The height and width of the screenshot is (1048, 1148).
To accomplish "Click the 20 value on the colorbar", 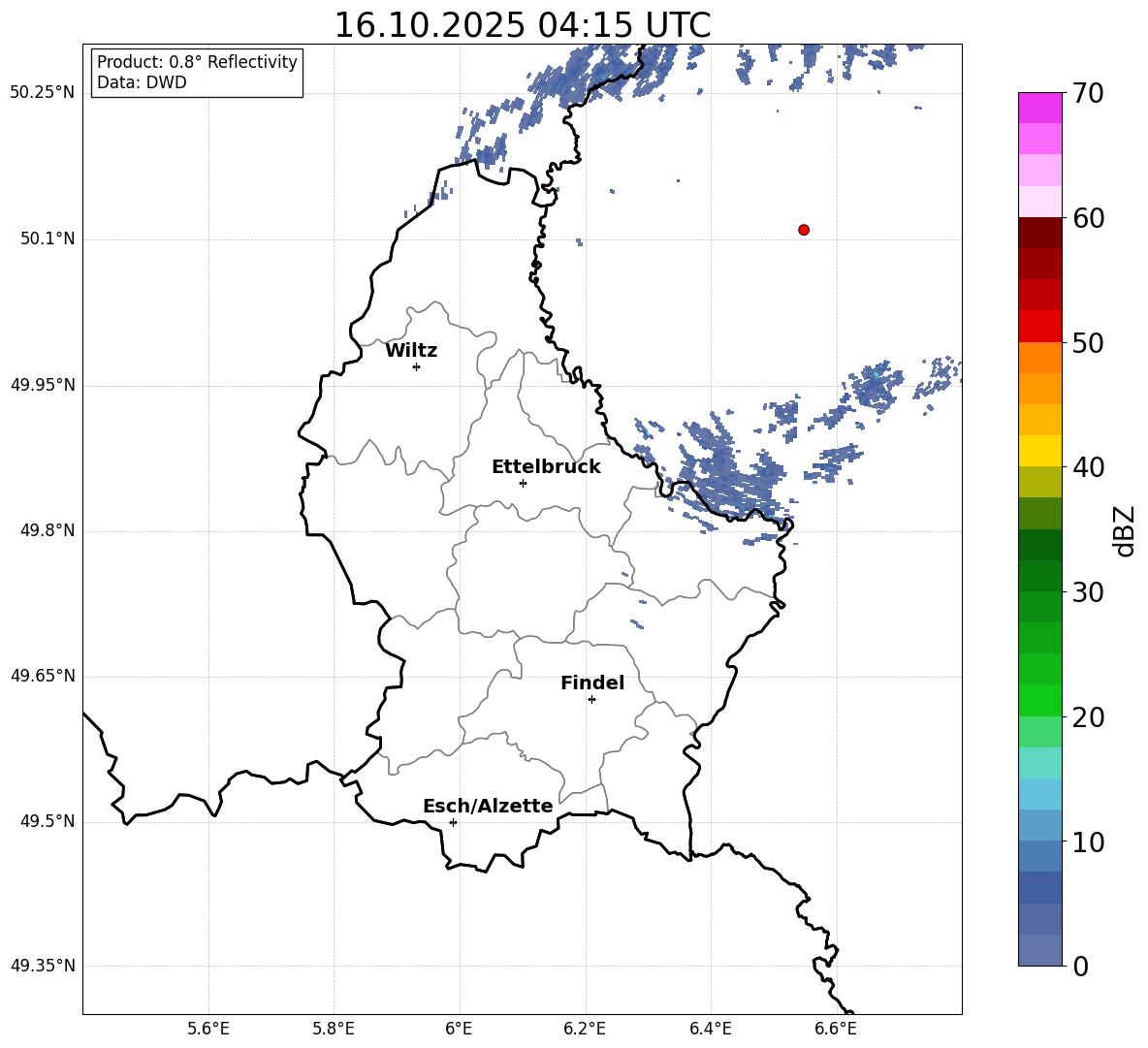I will coord(1088,717).
